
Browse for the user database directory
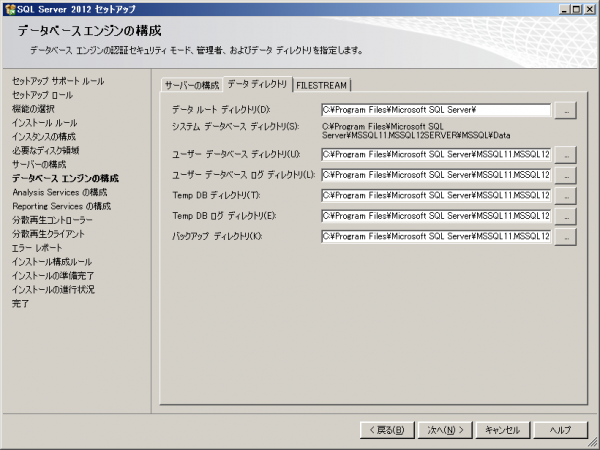pyautogui.click(x=566, y=155)
